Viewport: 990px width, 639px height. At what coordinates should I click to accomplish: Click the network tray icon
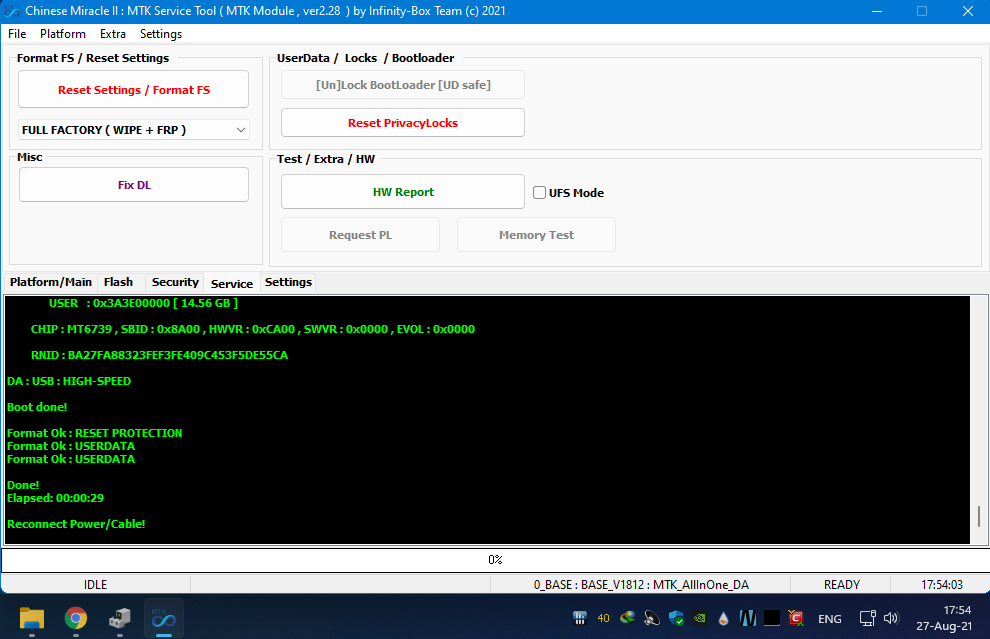point(868,619)
